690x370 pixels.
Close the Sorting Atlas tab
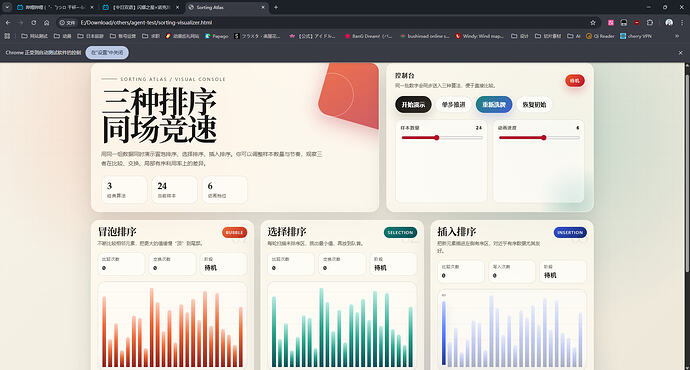(263, 7)
